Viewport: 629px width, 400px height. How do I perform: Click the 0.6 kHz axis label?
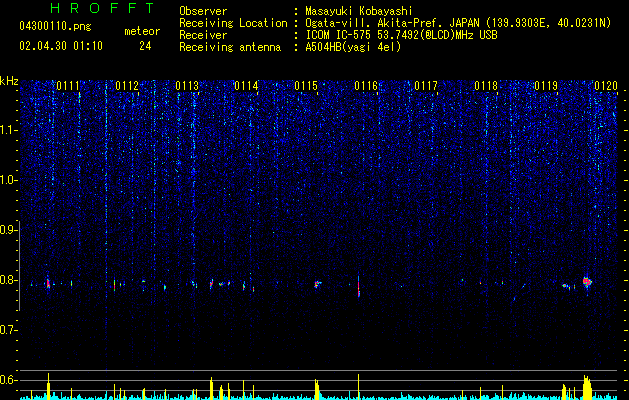pos(9,380)
